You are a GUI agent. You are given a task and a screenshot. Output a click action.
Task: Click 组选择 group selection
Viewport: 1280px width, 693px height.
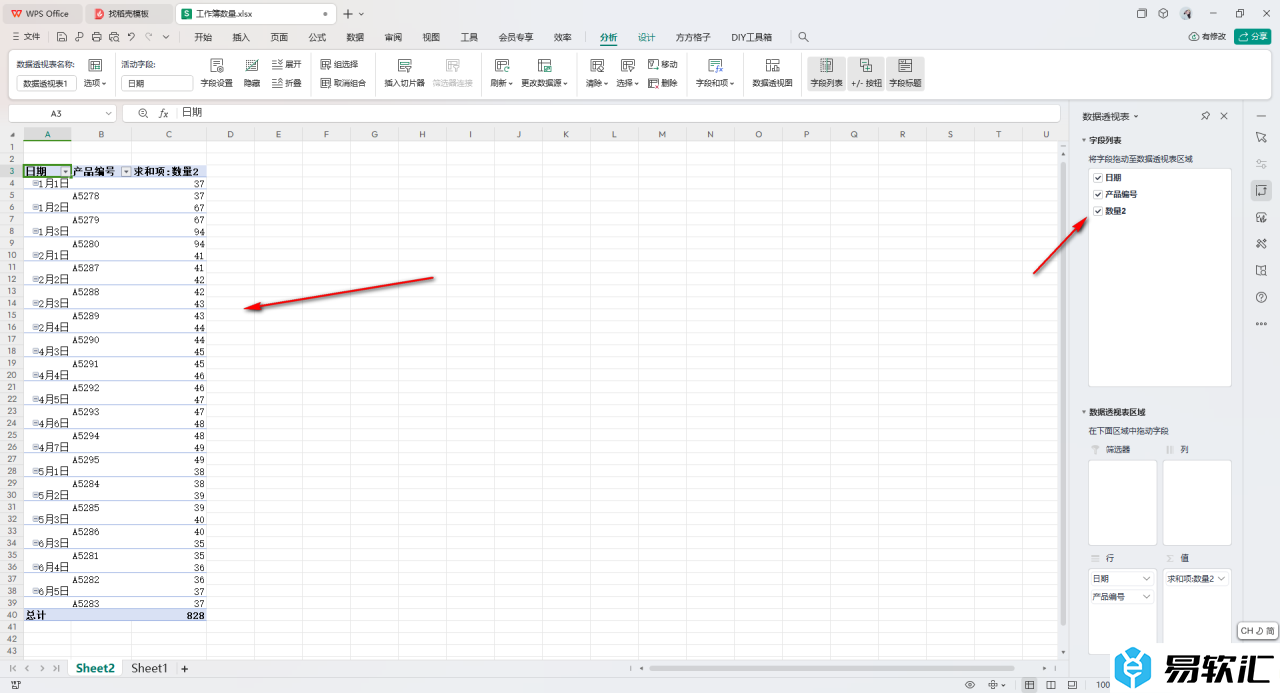[x=339, y=64]
